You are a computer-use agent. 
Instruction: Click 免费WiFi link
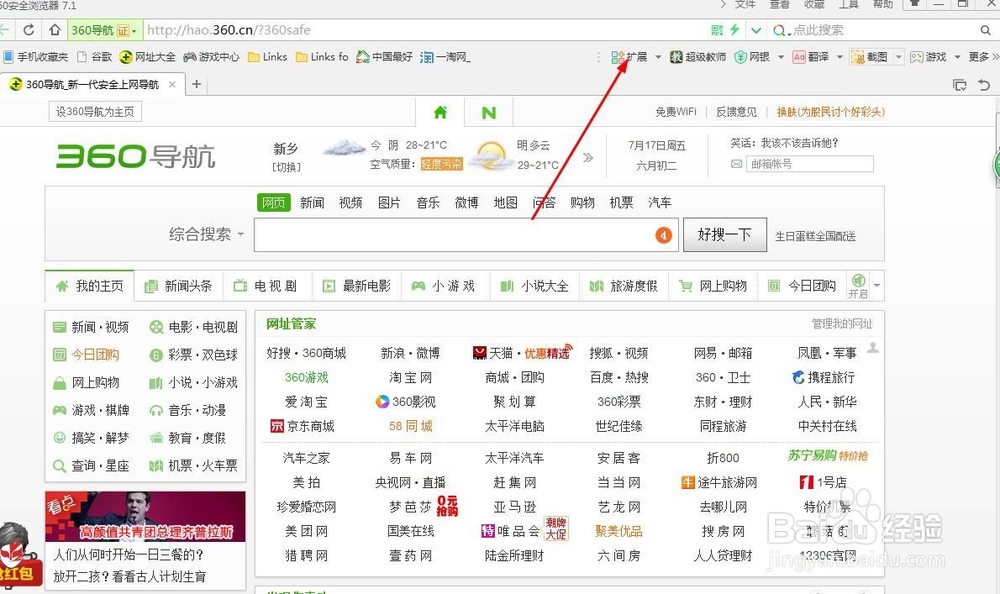[676, 112]
